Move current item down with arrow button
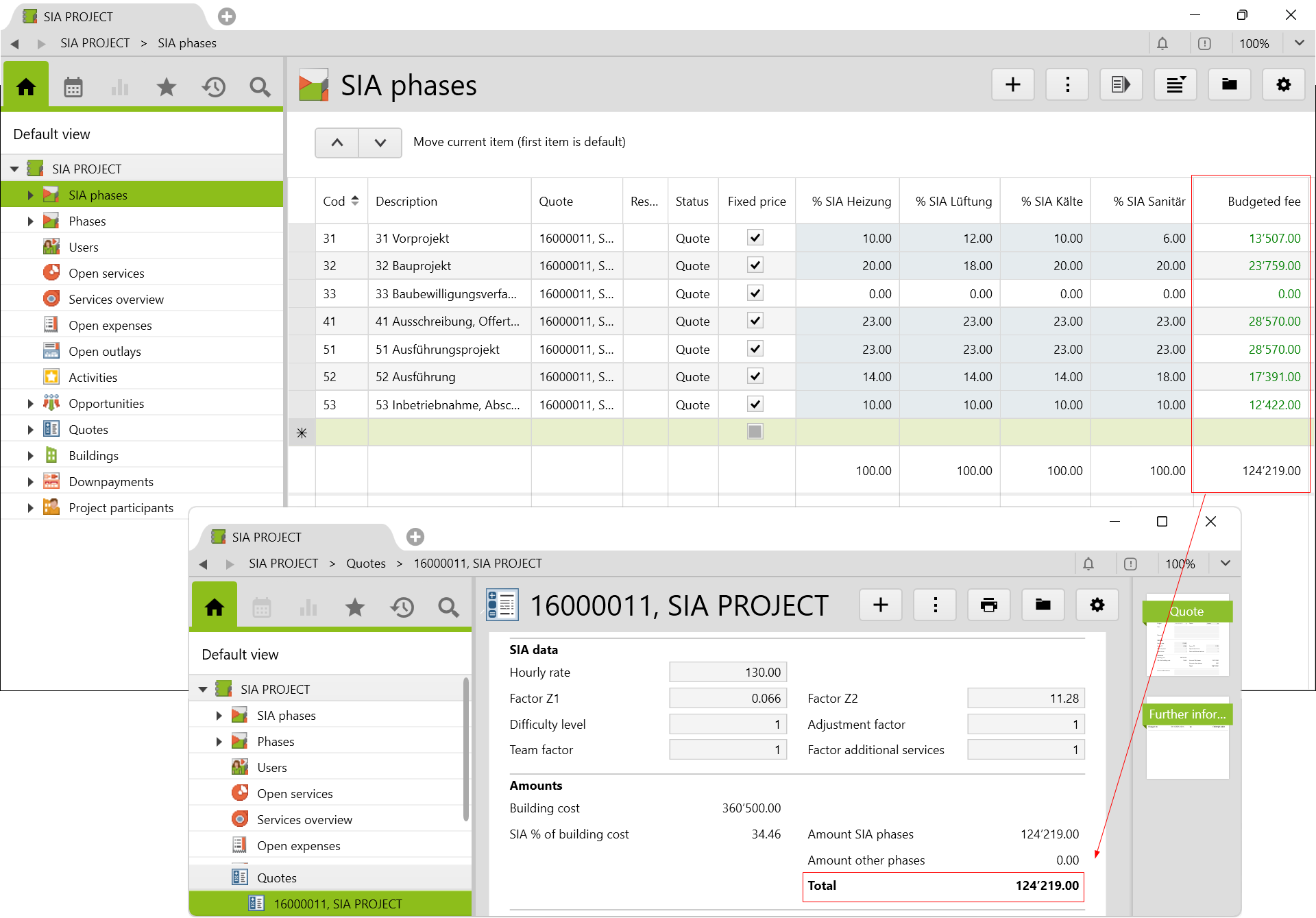The image size is (1316, 918). coord(380,143)
